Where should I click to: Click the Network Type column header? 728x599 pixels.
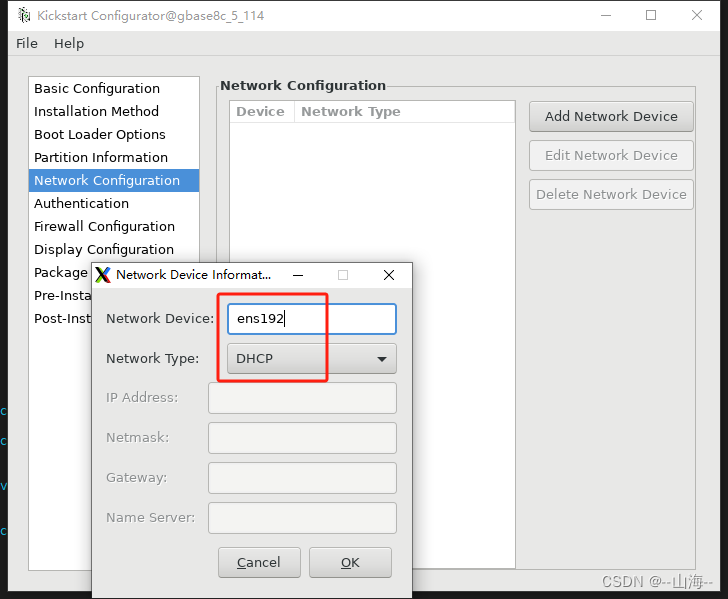(404, 111)
